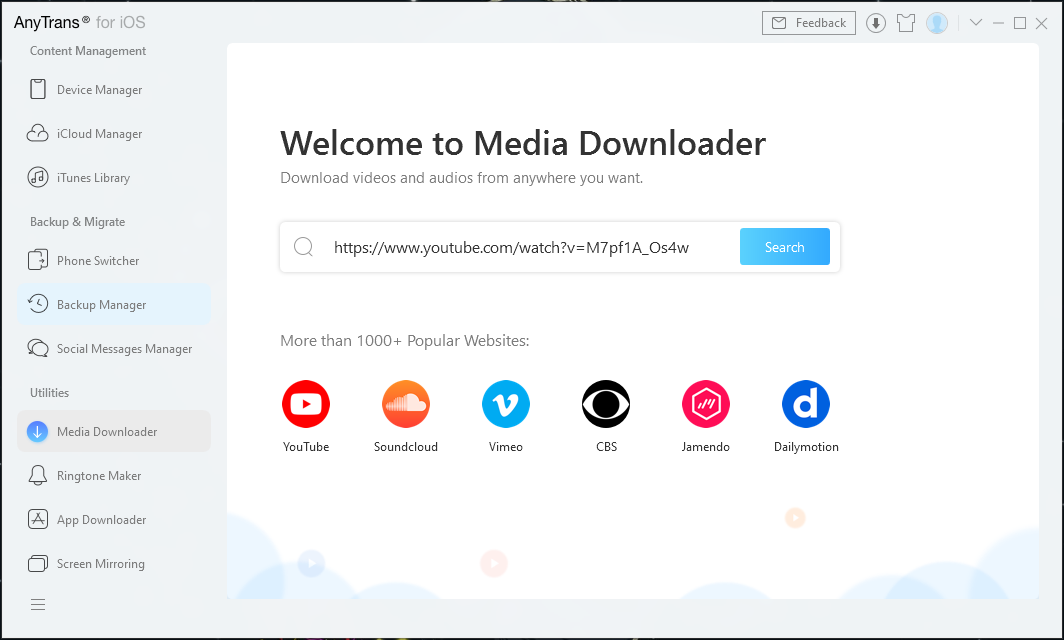
Task: Open the Dailymotion icon
Action: (x=806, y=404)
